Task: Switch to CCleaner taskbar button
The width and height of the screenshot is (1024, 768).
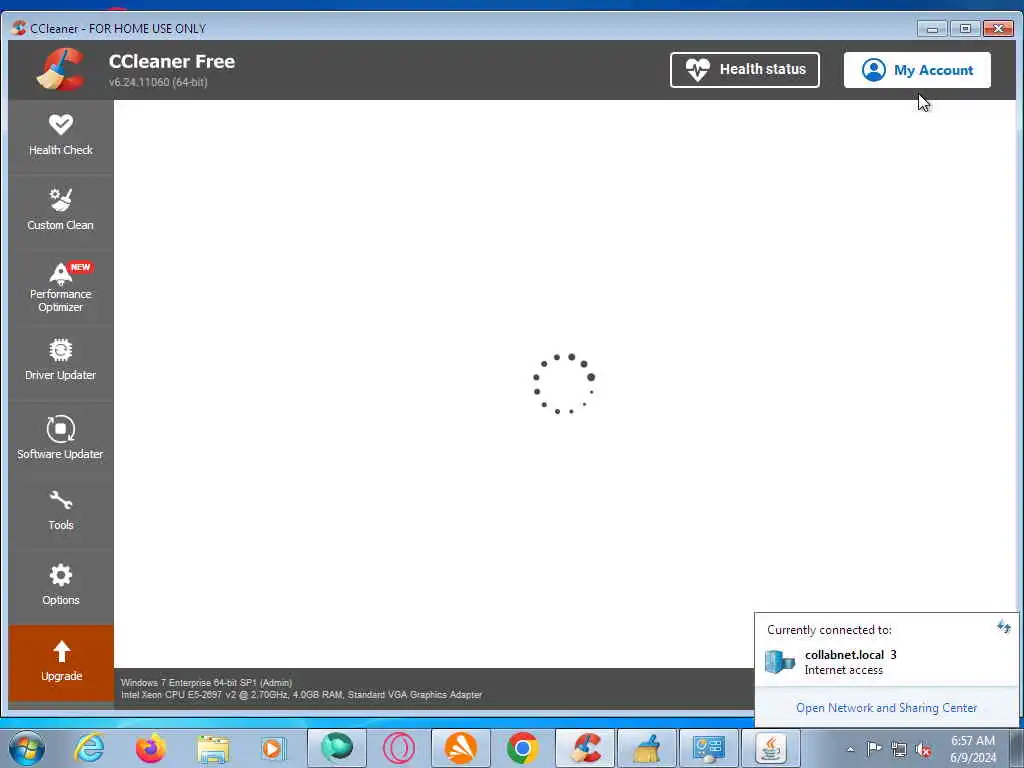Action: tap(585, 748)
